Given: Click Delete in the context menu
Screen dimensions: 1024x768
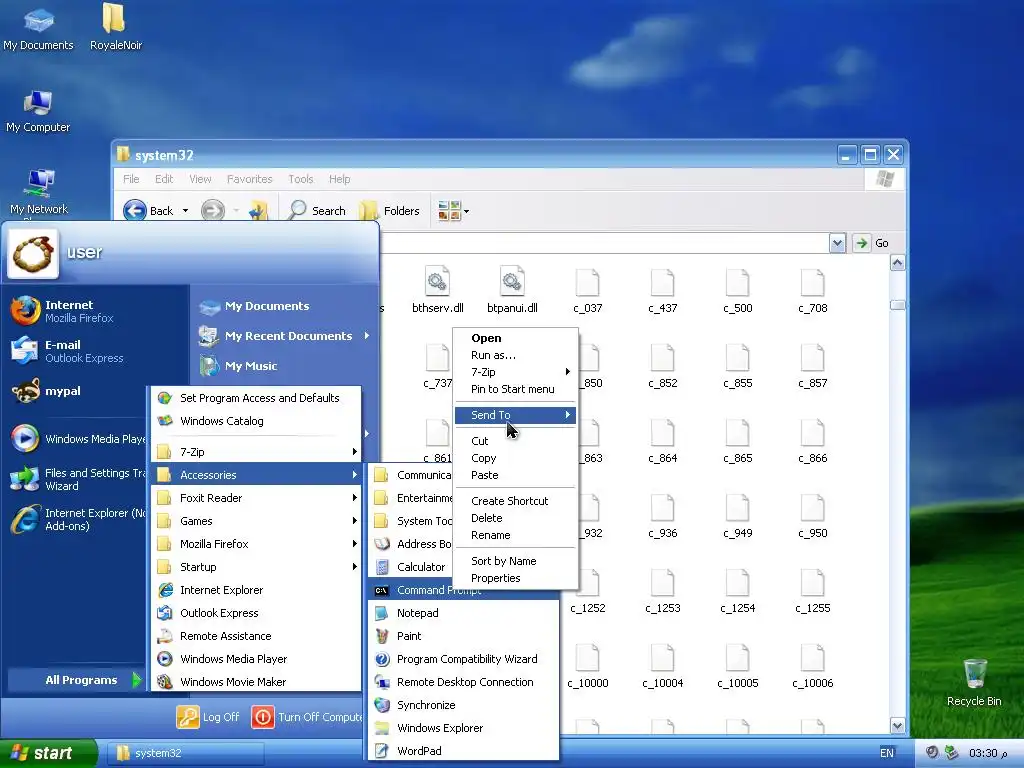Looking at the screenshot, I should [515, 518].
